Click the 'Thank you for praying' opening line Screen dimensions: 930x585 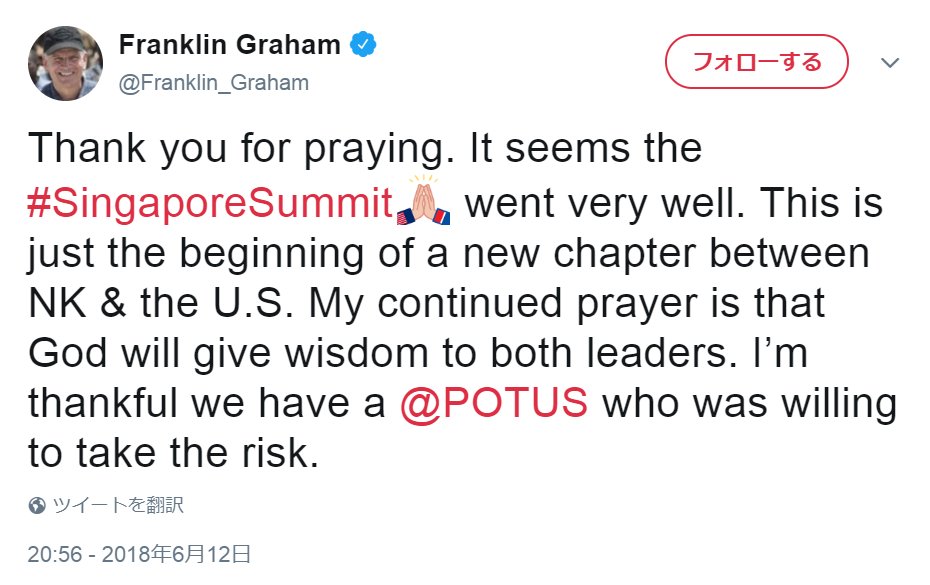241,148
